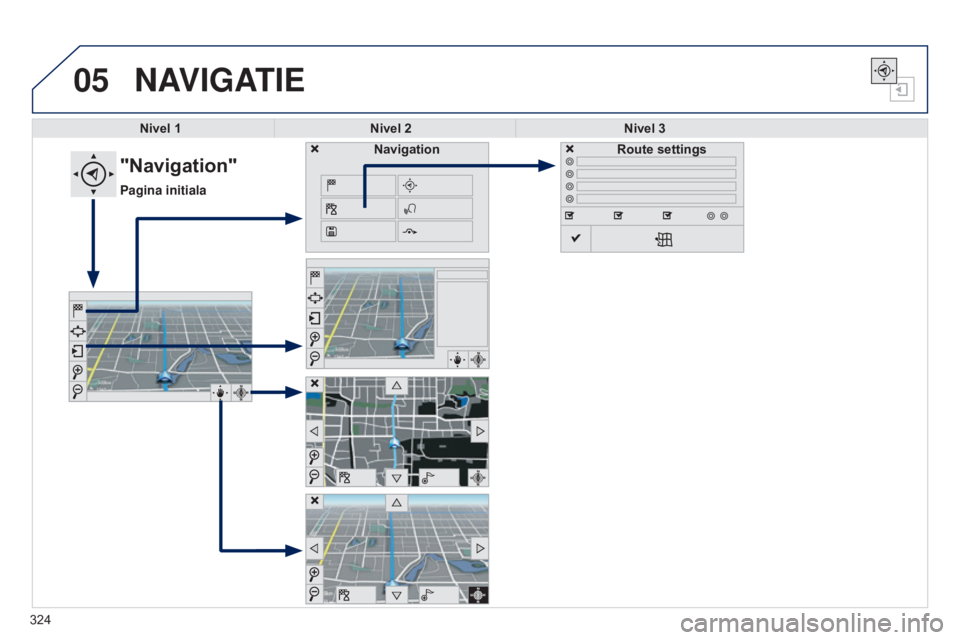Image resolution: width=960 pixels, height=640 pixels.
Task: Tap the checkered flag icon on Nivel 1 map
Action: coord(78,311)
